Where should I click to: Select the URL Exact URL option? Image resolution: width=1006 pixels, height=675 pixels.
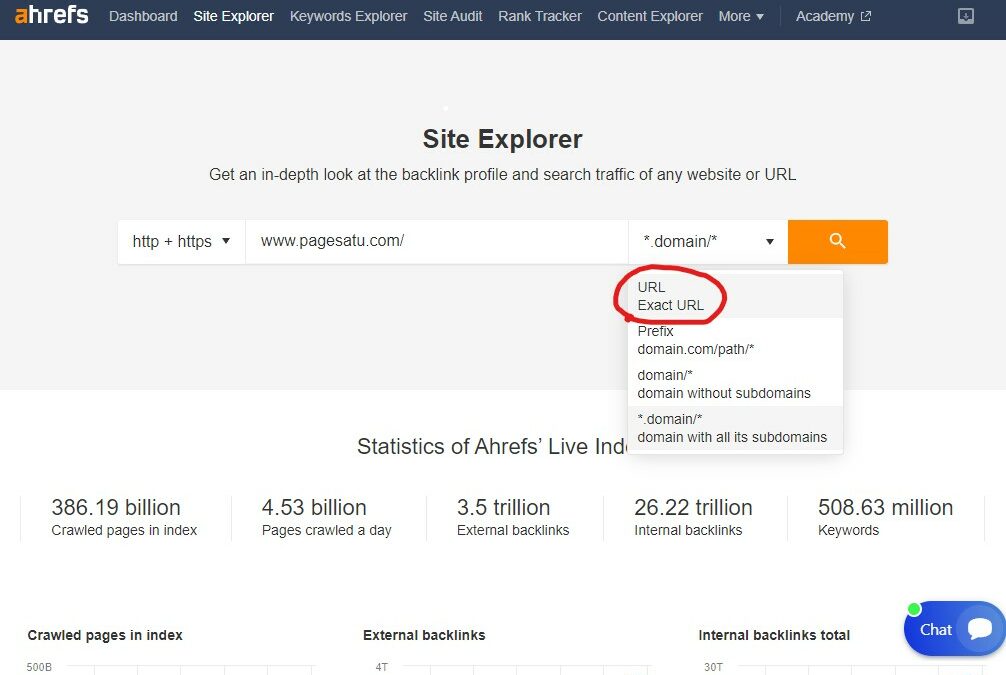[735, 296]
